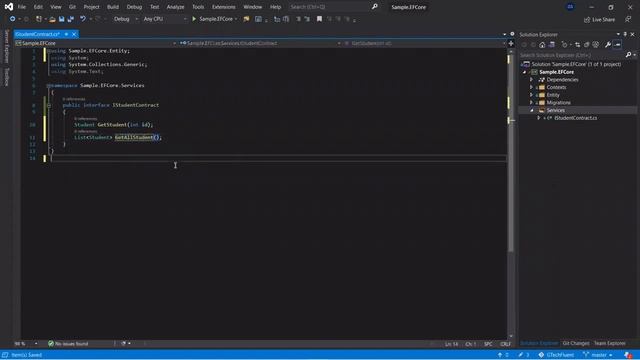Click the feedback icon beside Live Share
The width and height of the screenshot is (640, 360).
628,19
